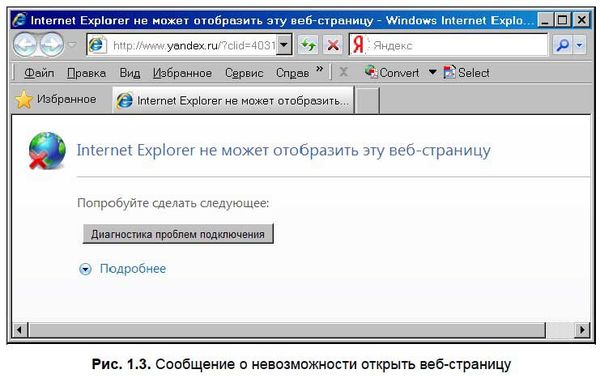Select the Internet Explorer не может отобразить tab

tap(233, 101)
